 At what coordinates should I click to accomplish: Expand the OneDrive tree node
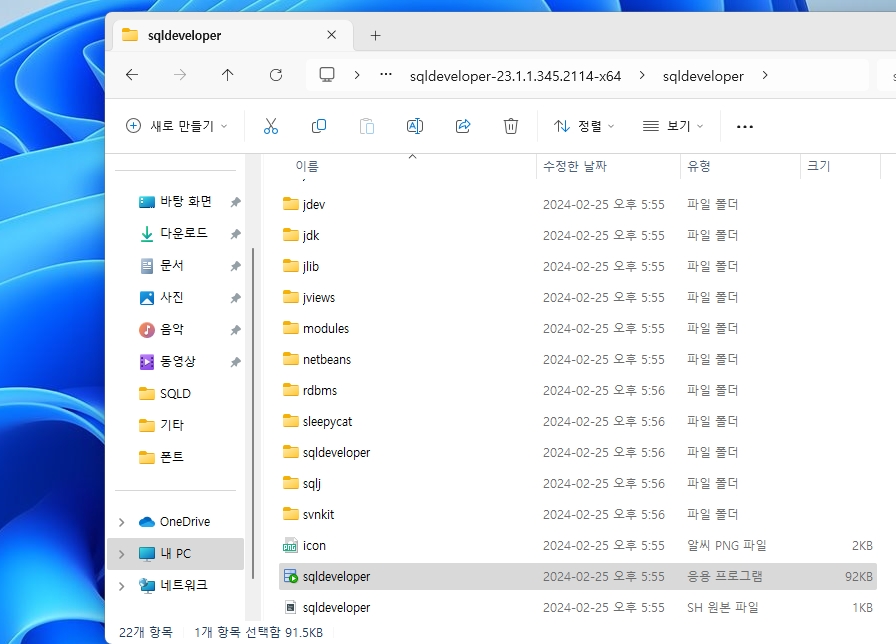[121, 522]
